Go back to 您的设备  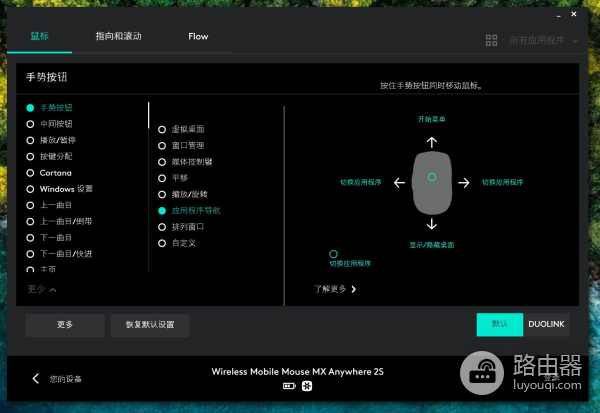(65, 379)
